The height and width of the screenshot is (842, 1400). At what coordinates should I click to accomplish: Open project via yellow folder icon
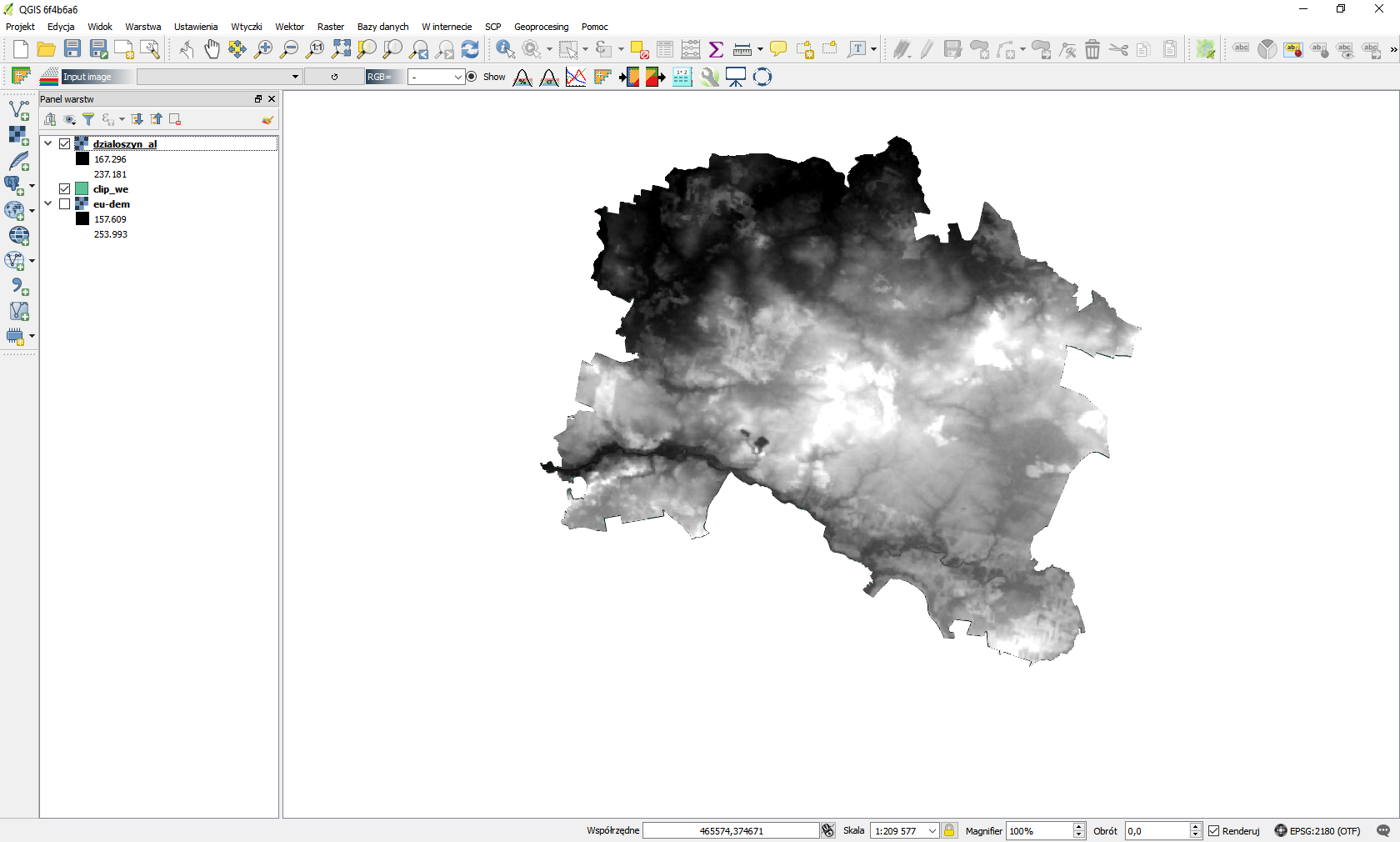pos(47,49)
